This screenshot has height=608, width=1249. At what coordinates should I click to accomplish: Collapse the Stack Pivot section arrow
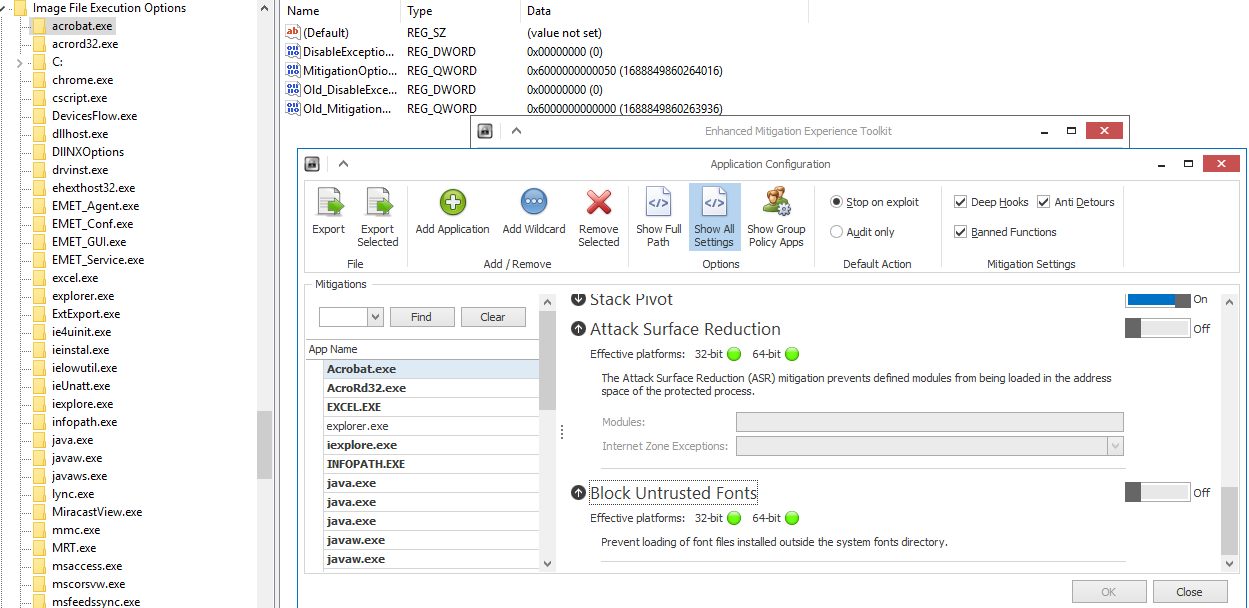578,299
